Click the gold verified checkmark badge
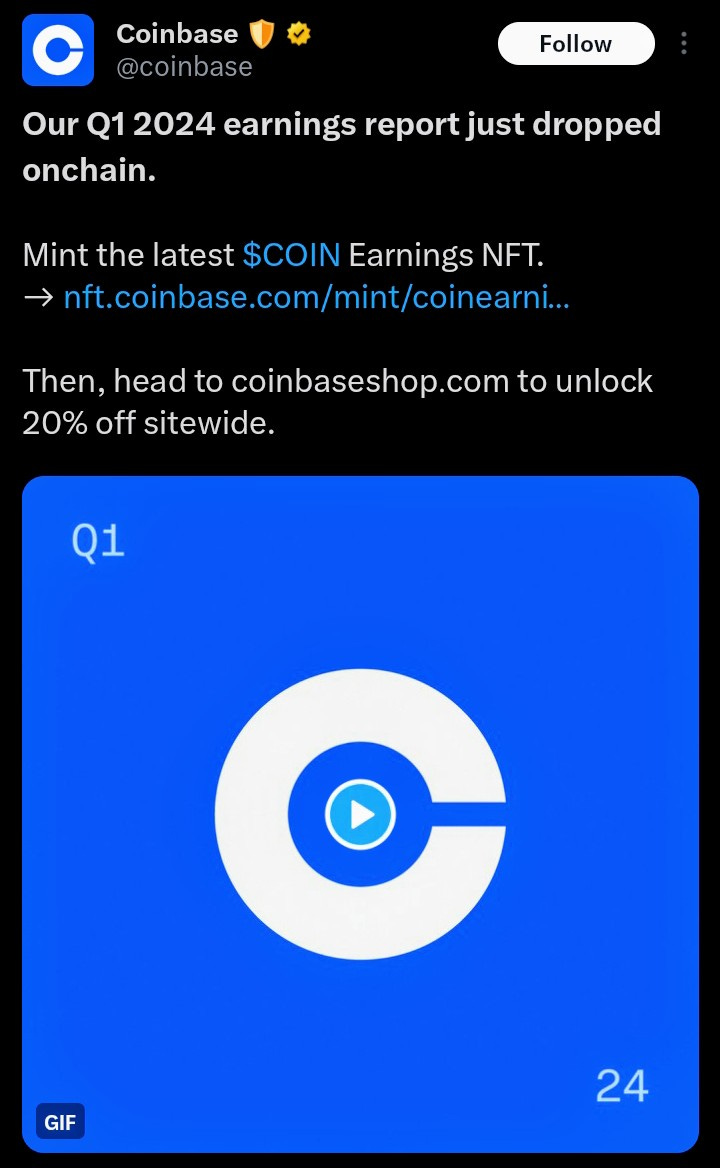The image size is (720, 1168). (x=299, y=34)
